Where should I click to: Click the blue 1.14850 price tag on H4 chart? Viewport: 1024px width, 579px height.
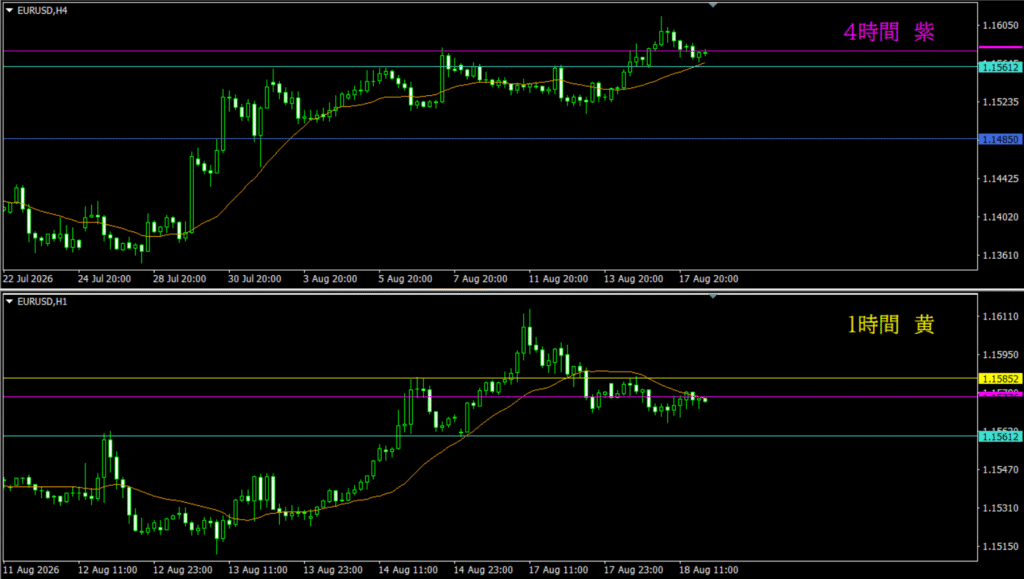point(1000,139)
